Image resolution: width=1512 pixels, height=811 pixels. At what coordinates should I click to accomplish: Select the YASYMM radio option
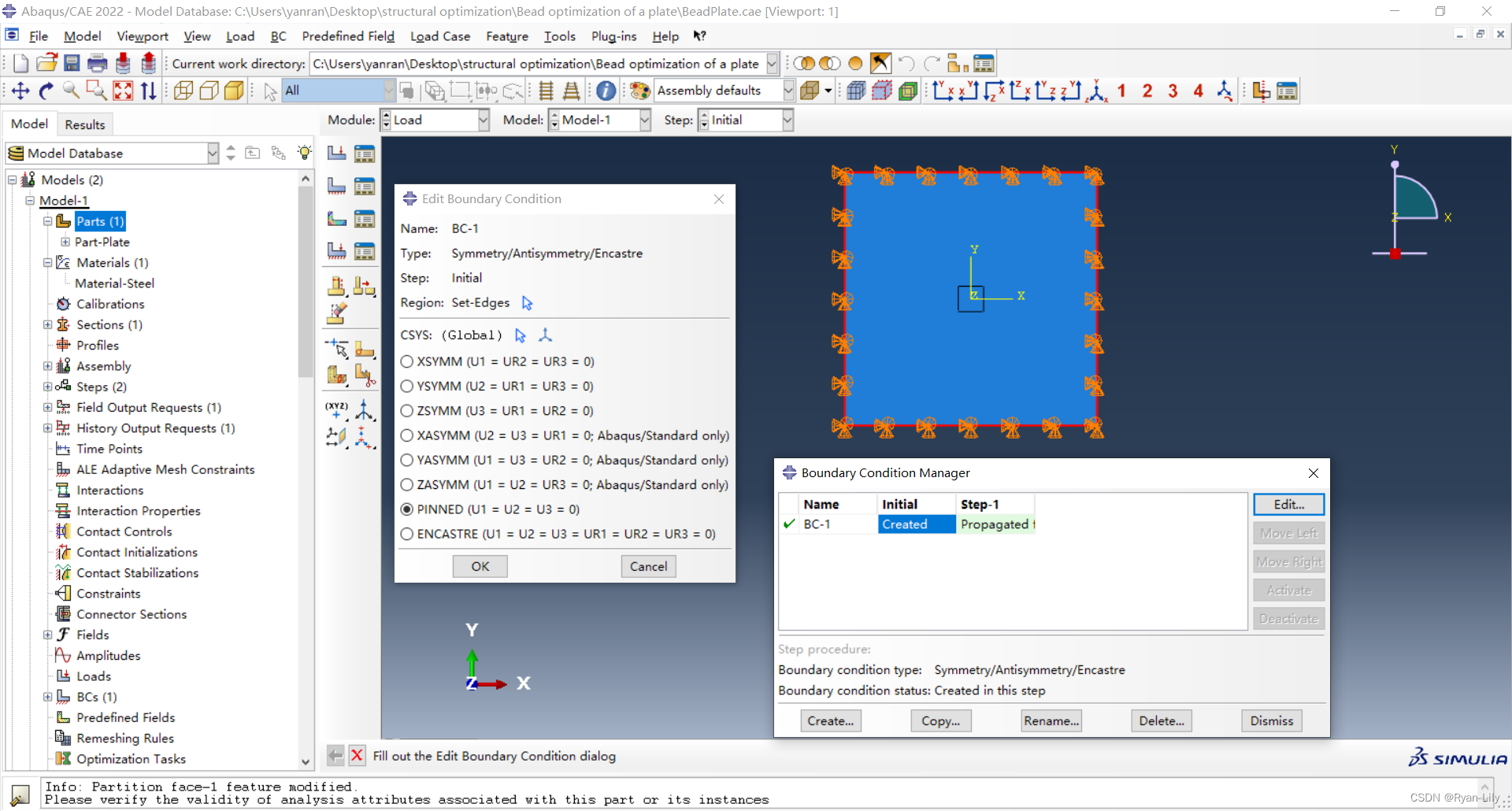pyautogui.click(x=407, y=460)
